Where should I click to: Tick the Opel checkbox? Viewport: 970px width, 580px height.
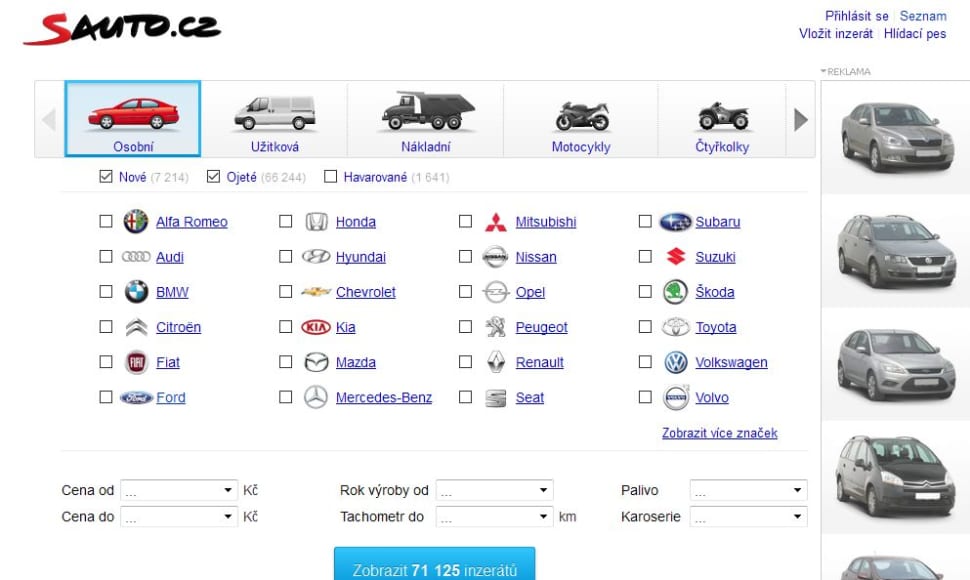[465, 292]
